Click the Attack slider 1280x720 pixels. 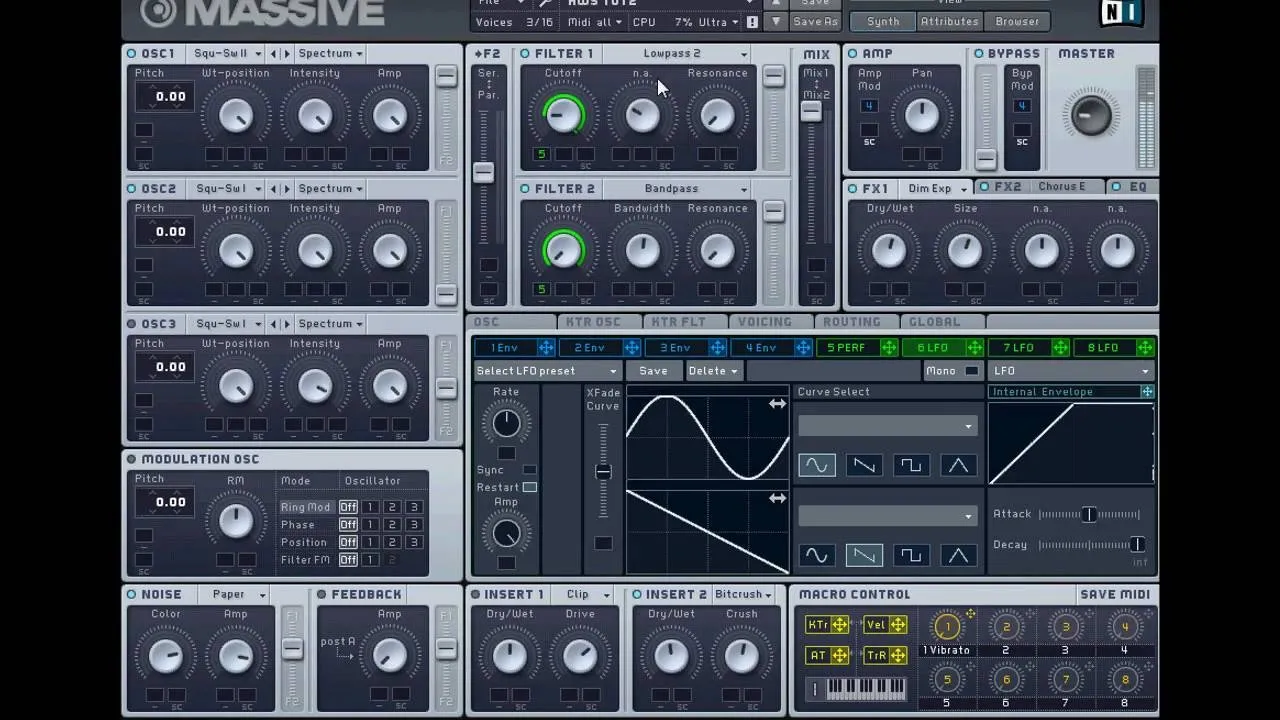[1090, 514]
